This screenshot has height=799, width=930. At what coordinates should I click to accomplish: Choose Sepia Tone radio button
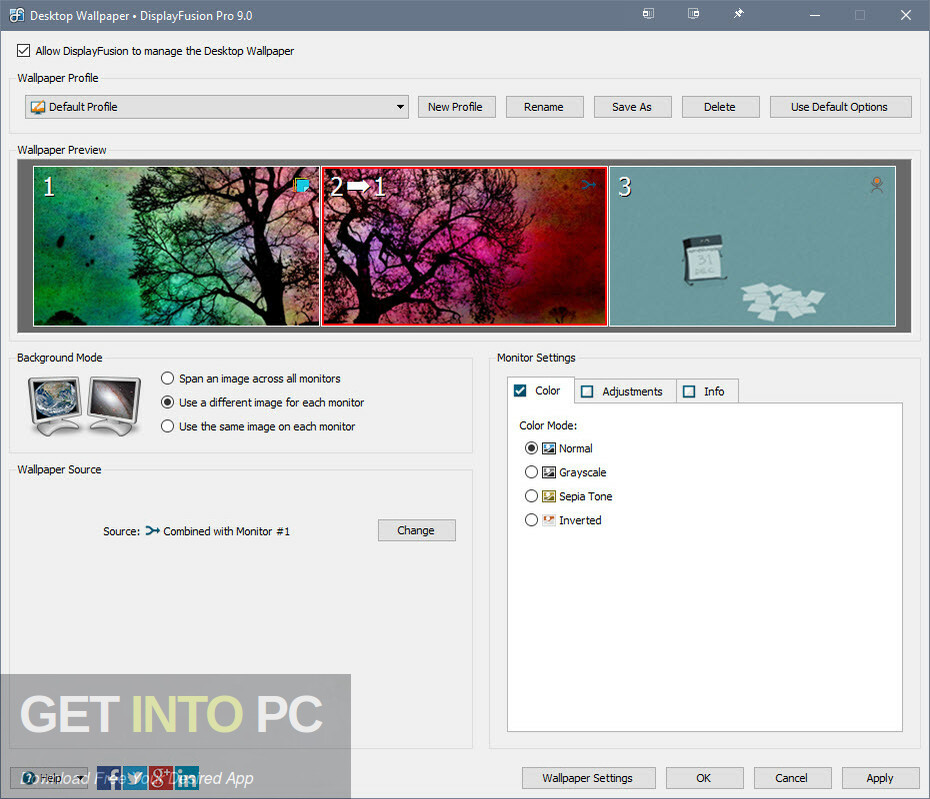(531, 496)
